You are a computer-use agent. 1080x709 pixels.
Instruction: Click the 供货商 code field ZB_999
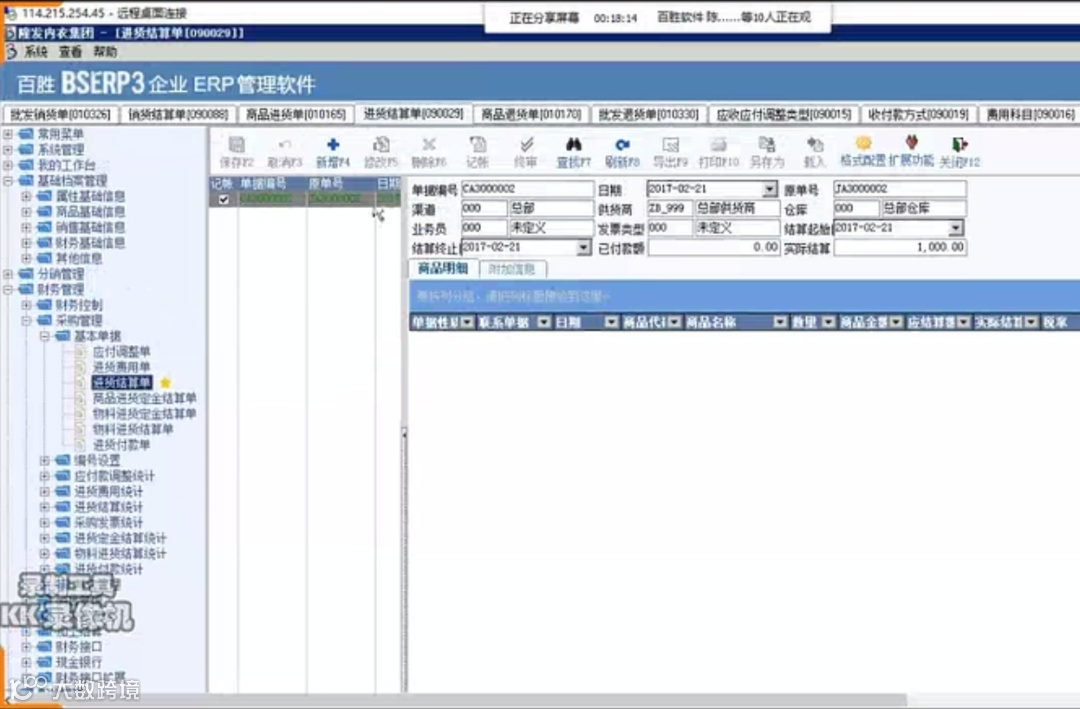click(669, 208)
